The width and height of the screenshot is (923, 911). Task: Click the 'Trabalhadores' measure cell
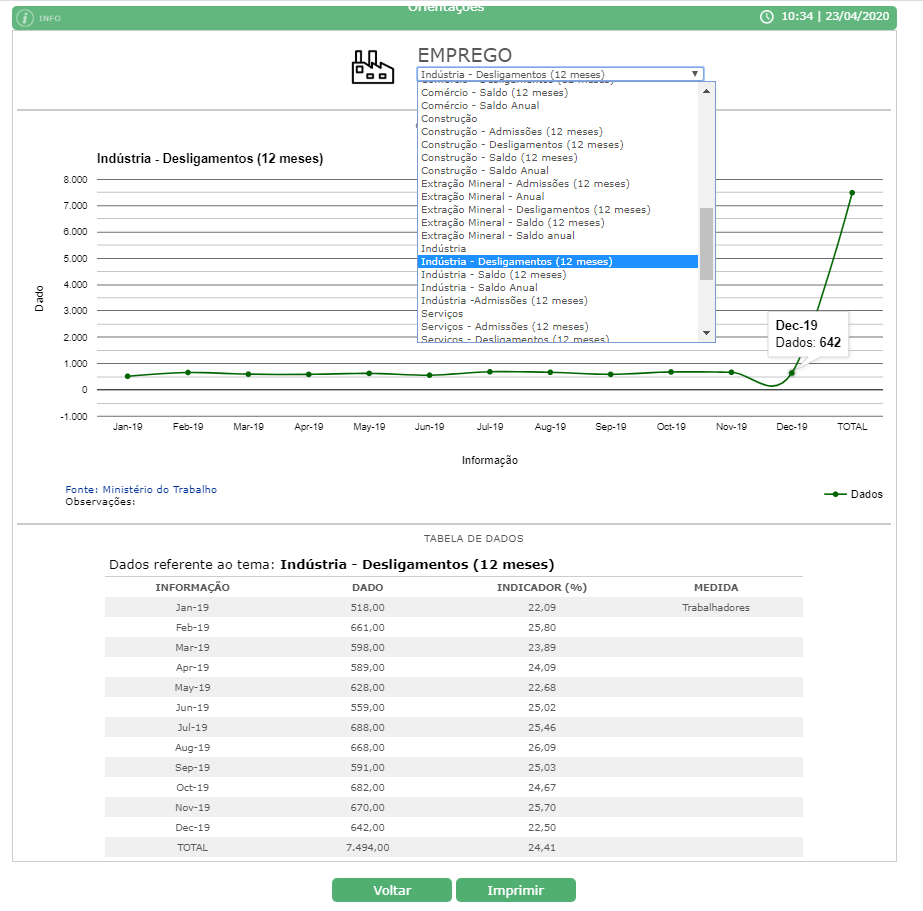(716, 607)
